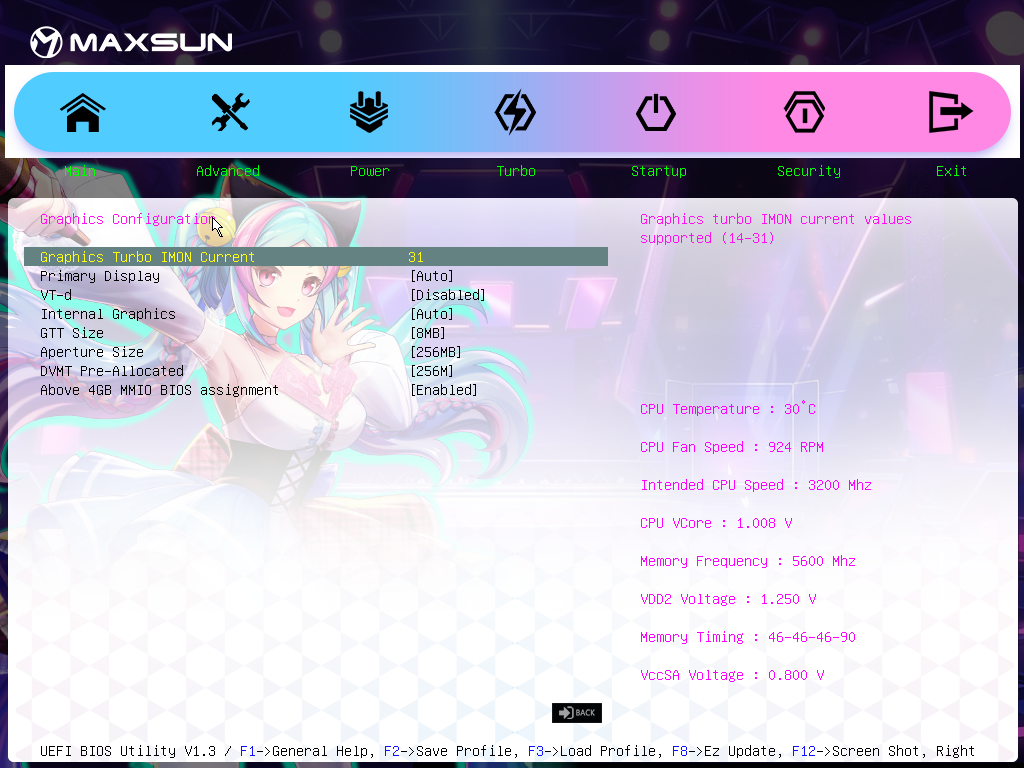The image size is (1024, 768).
Task: Switch to the Security tab label
Action: point(808,171)
